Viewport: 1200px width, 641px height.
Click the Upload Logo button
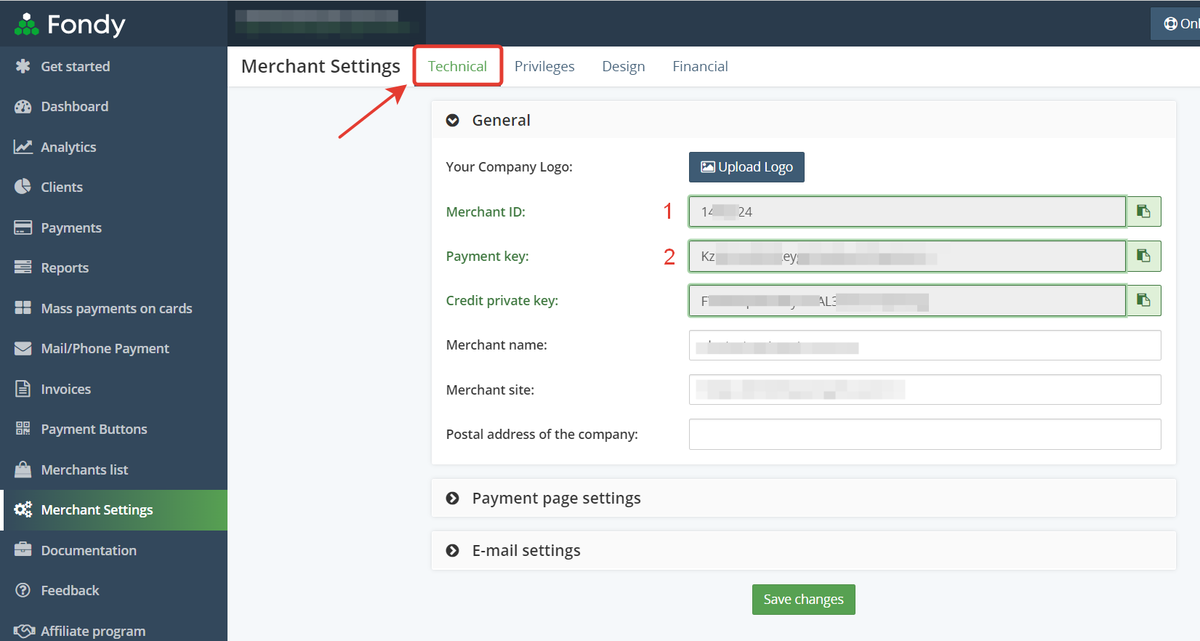pos(747,167)
